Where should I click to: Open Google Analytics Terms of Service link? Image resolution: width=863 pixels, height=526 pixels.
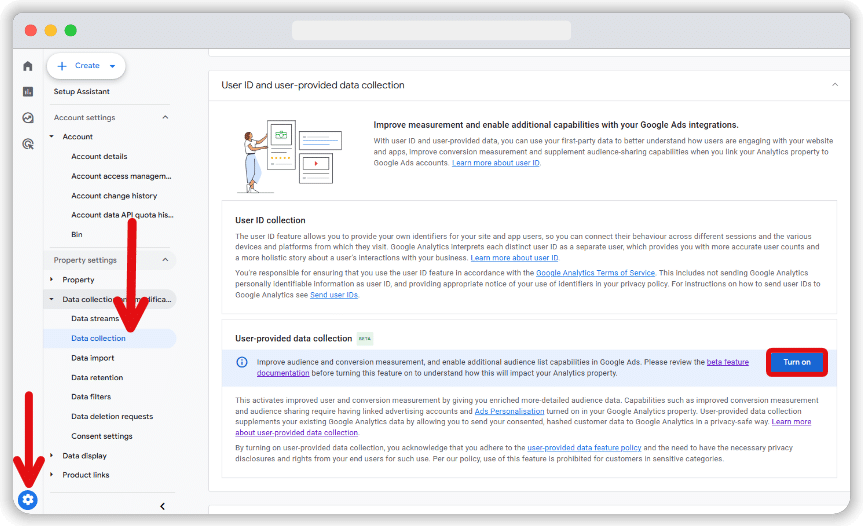pos(595,273)
